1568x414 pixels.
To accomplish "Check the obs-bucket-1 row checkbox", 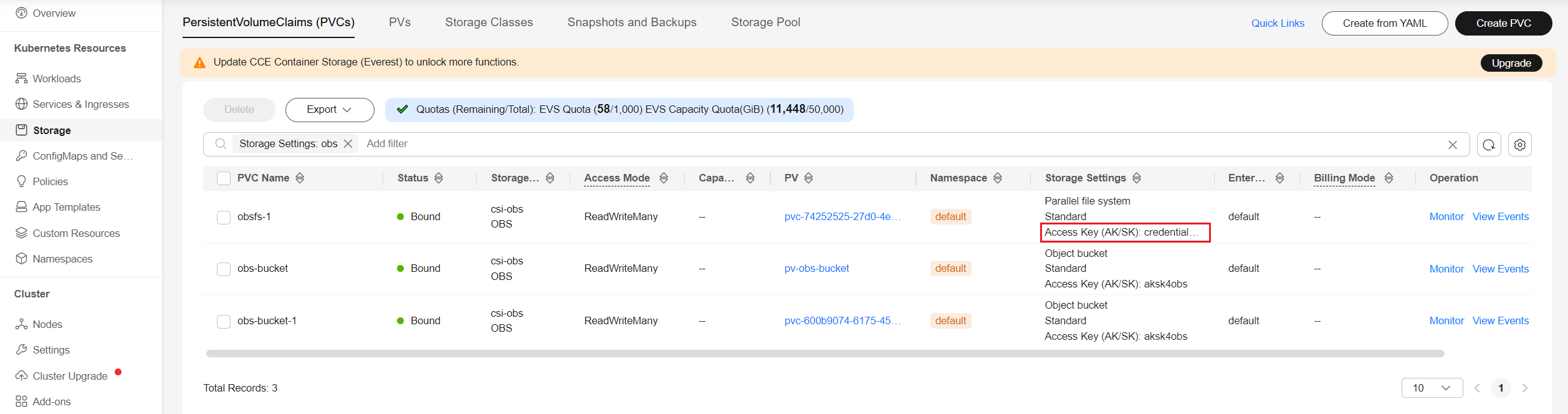I will pyautogui.click(x=224, y=321).
